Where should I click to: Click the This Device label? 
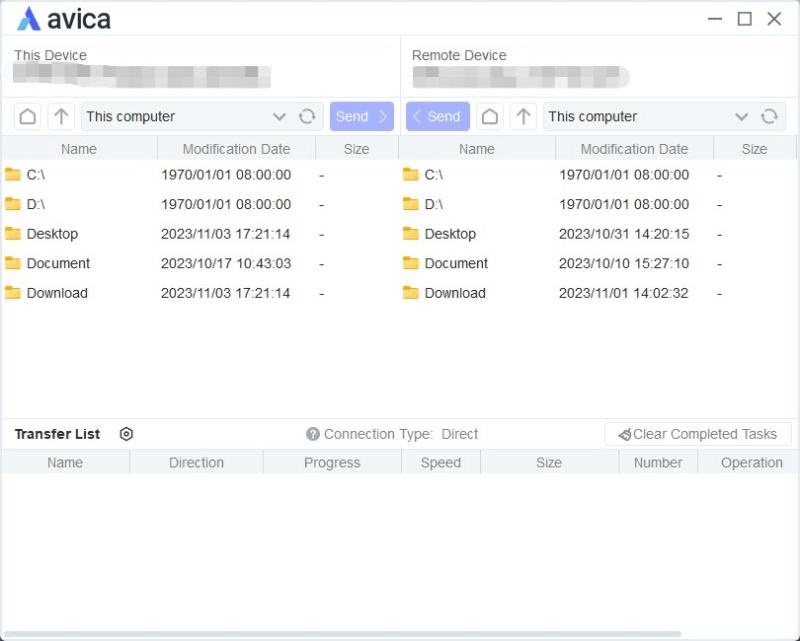point(50,55)
